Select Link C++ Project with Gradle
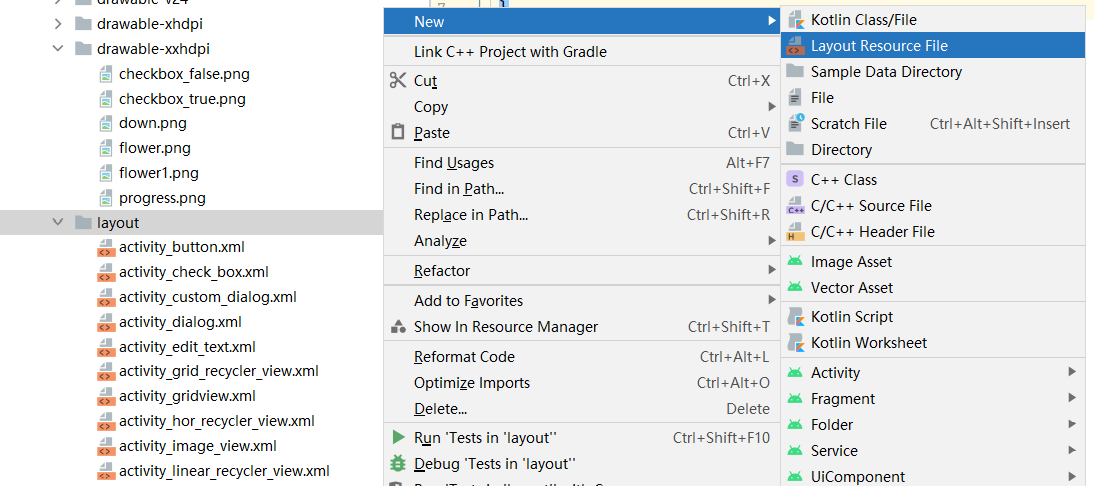The height and width of the screenshot is (486, 1094). (510, 52)
